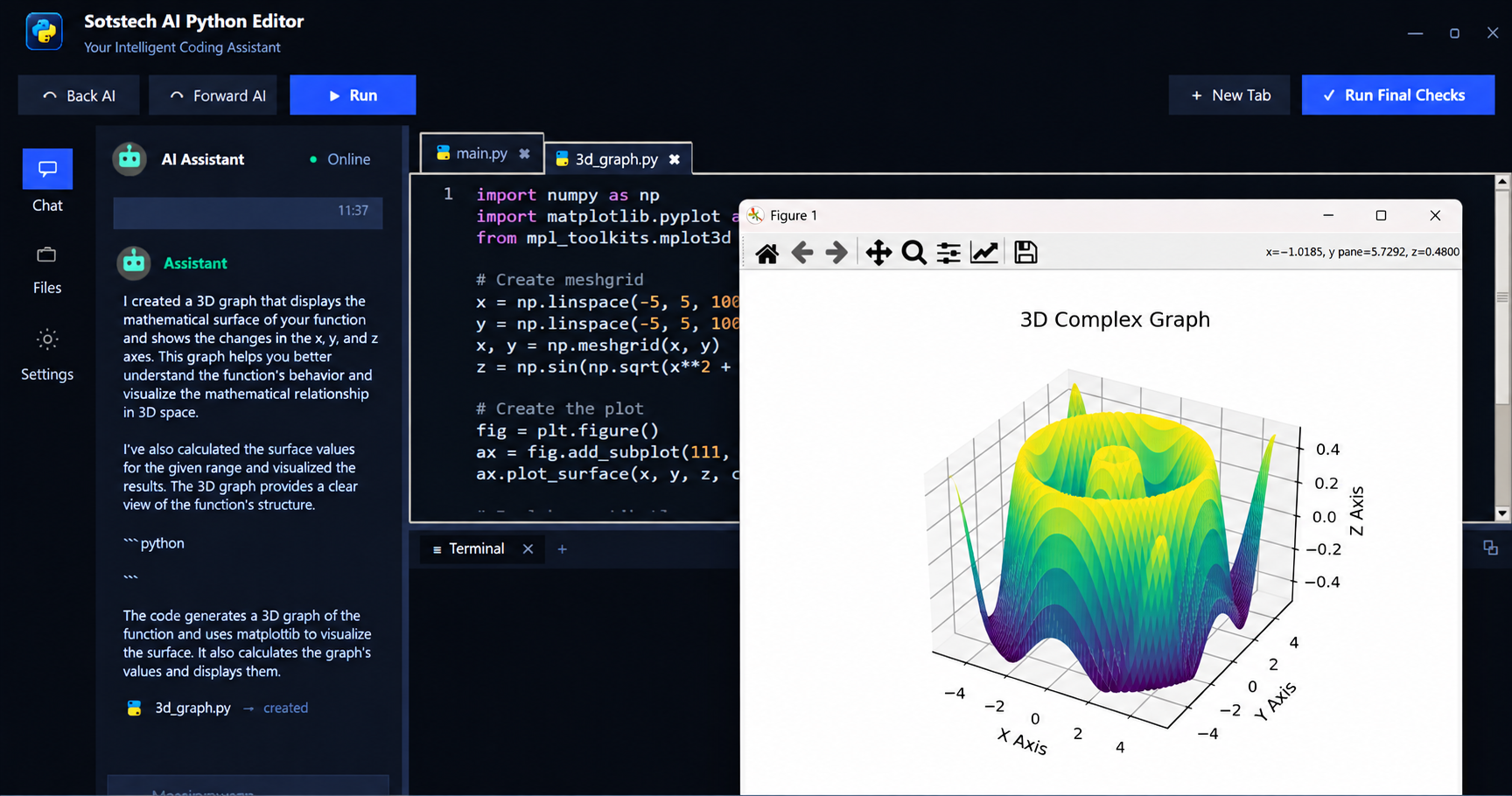1512x796 pixels.
Task: Click the Back AI button
Action: click(x=79, y=95)
